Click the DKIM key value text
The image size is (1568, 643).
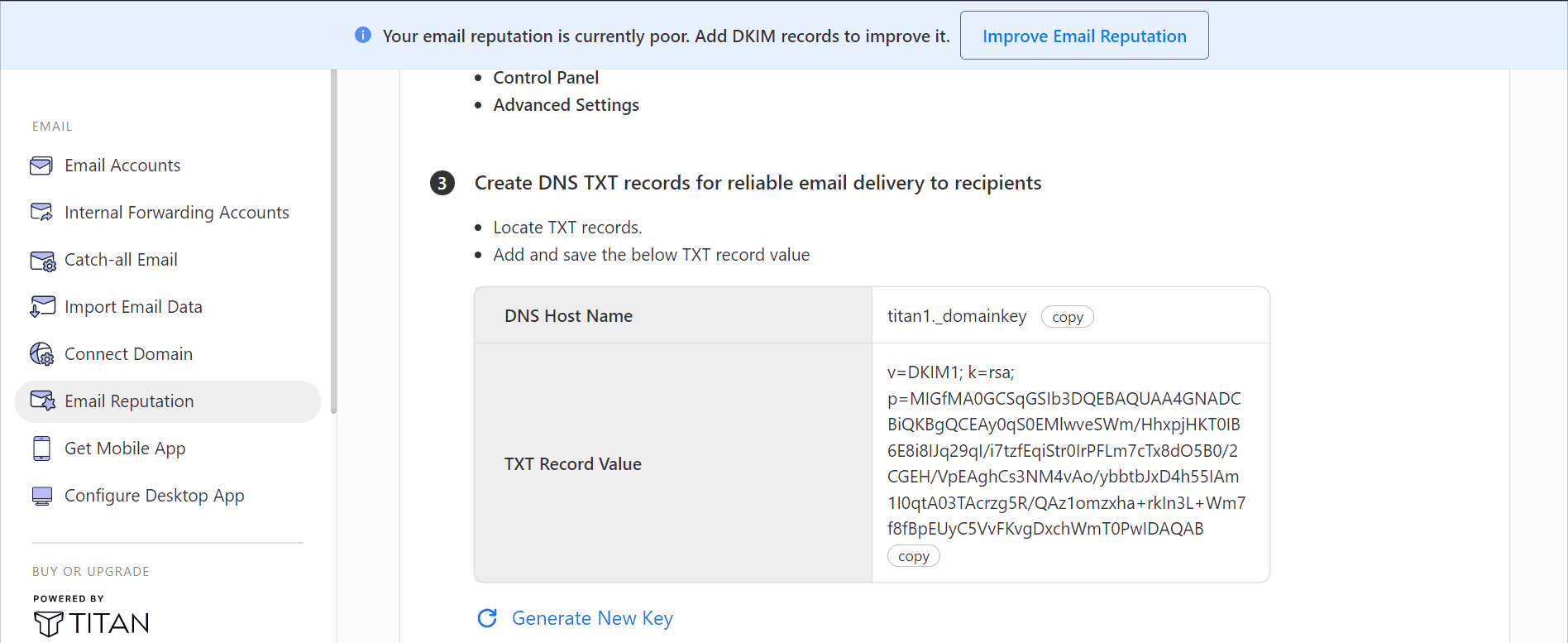click(x=1066, y=450)
